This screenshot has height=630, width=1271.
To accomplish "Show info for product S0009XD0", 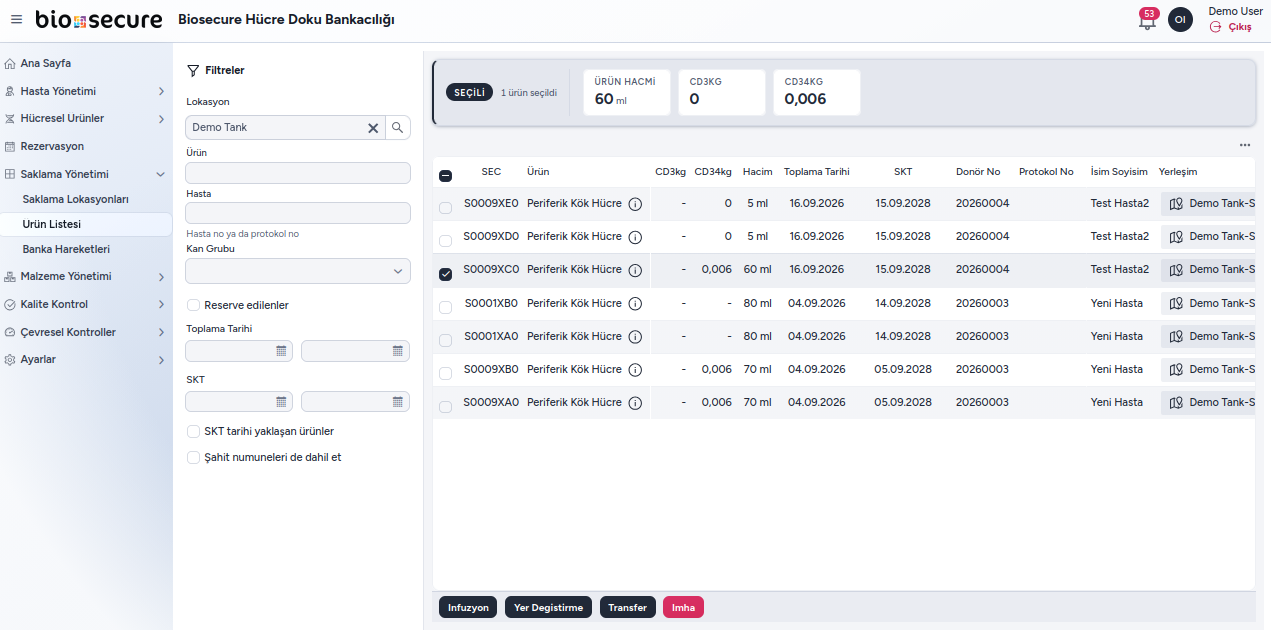I will [x=635, y=237].
